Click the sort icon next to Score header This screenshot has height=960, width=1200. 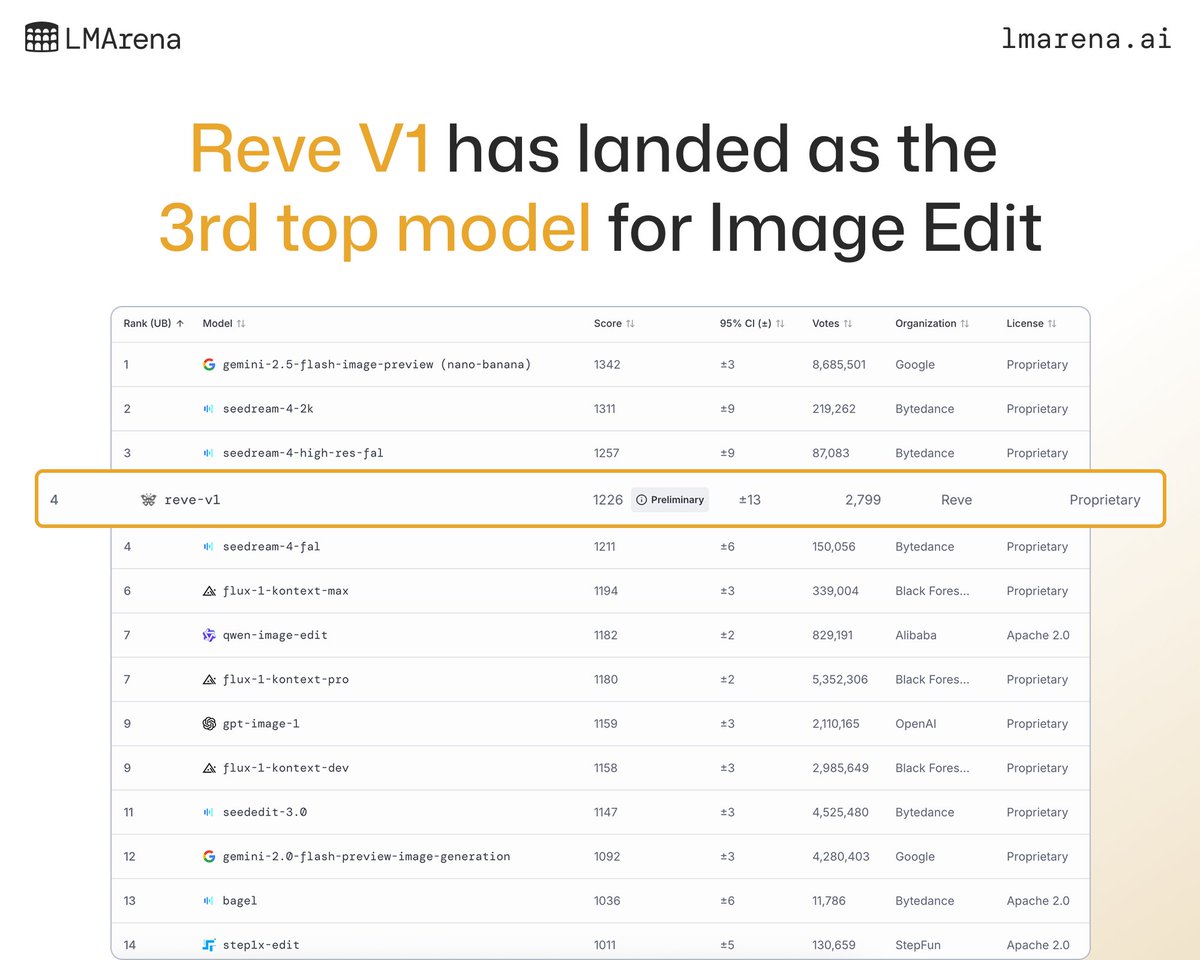[x=630, y=324]
